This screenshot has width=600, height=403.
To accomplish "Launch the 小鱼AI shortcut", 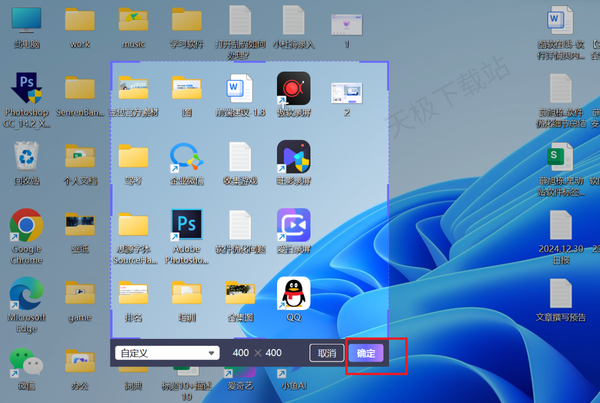I will 293,372.
